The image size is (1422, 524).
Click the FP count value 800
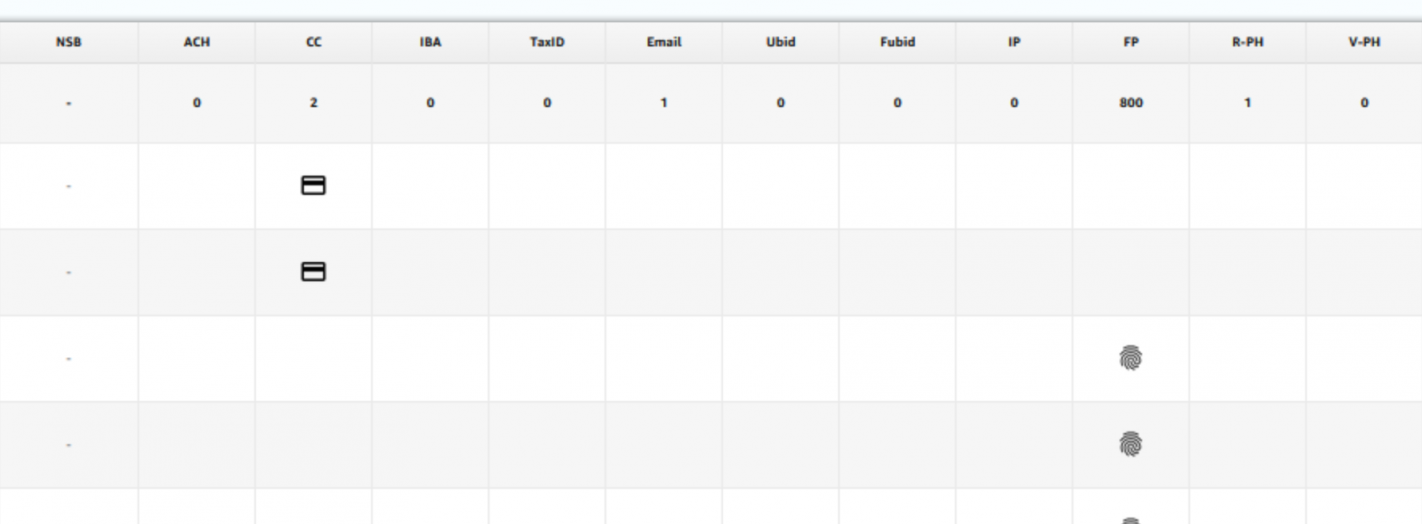(1131, 103)
